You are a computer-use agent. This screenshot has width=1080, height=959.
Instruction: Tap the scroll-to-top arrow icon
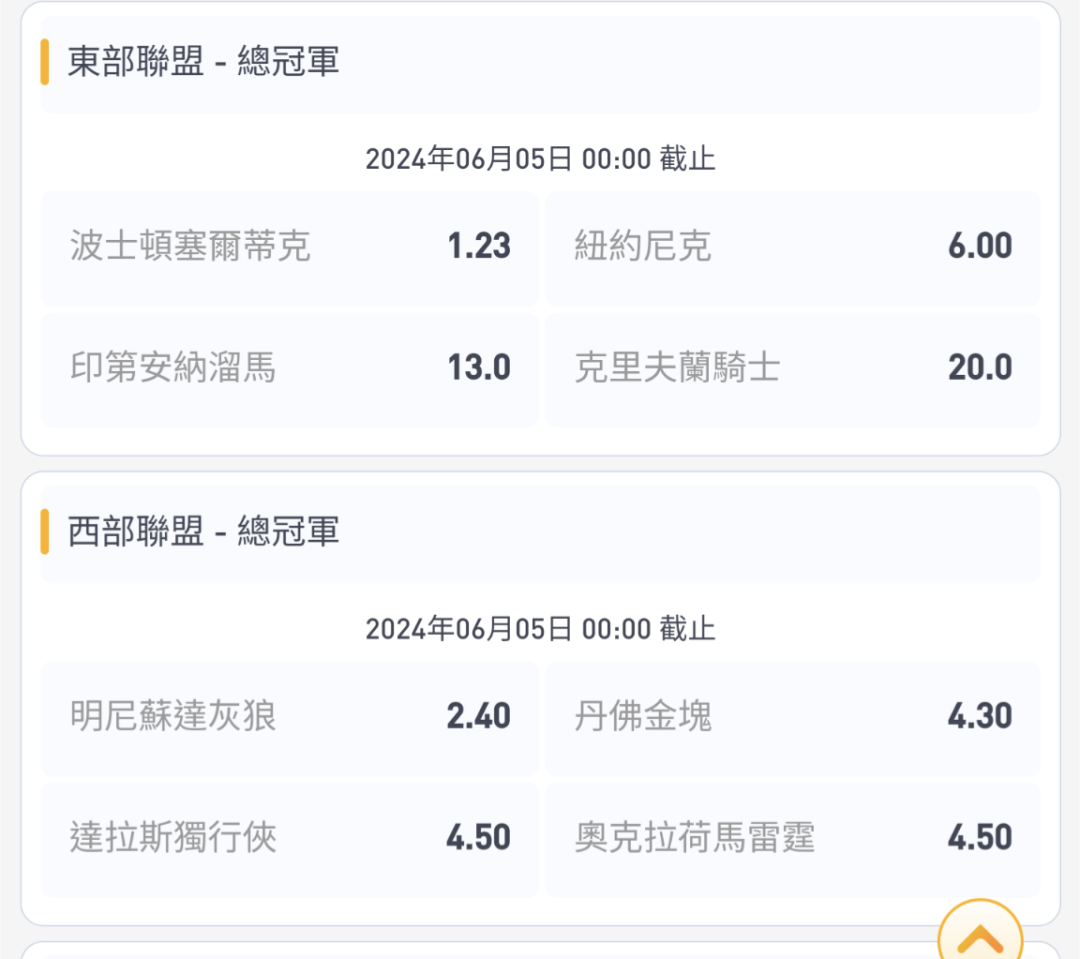click(979, 936)
